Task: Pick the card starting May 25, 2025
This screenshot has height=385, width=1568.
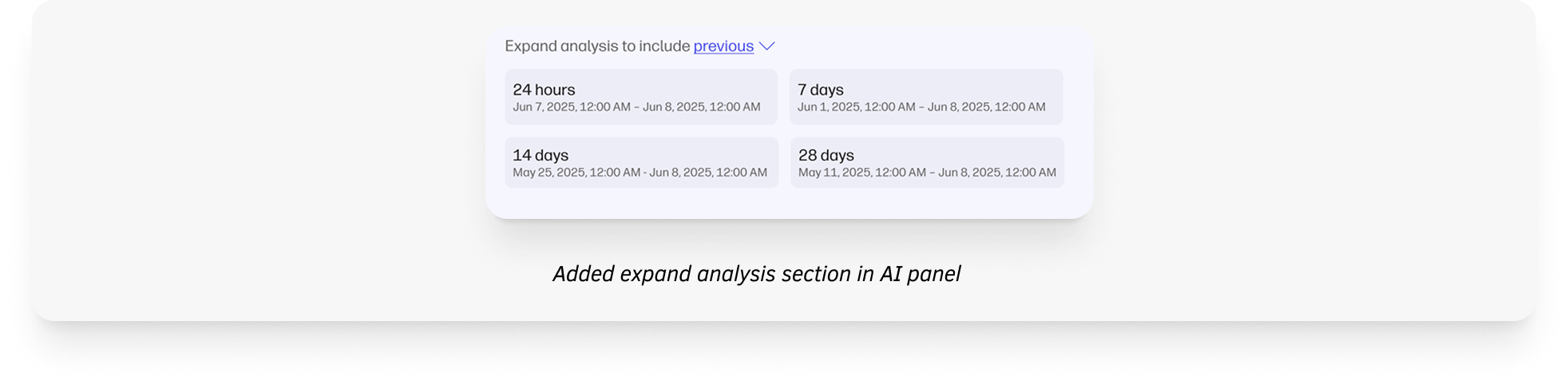Action: [641, 162]
